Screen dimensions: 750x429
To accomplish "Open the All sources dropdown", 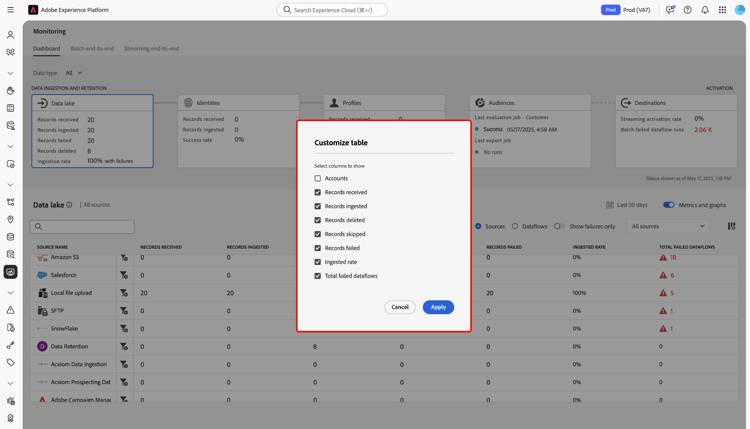I will 668,226.
